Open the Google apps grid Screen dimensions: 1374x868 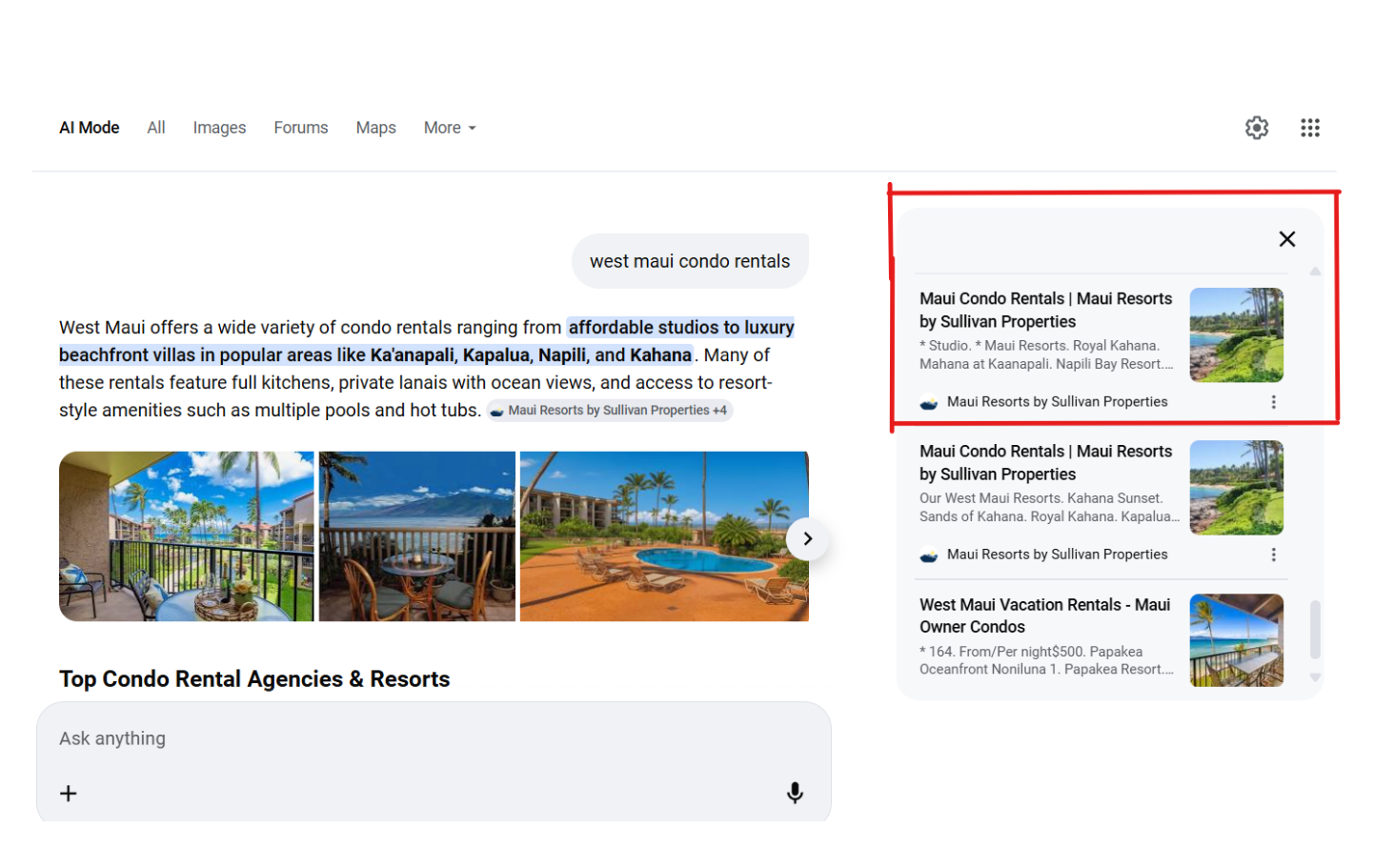pyautogui.click(x=1310, y=128)
